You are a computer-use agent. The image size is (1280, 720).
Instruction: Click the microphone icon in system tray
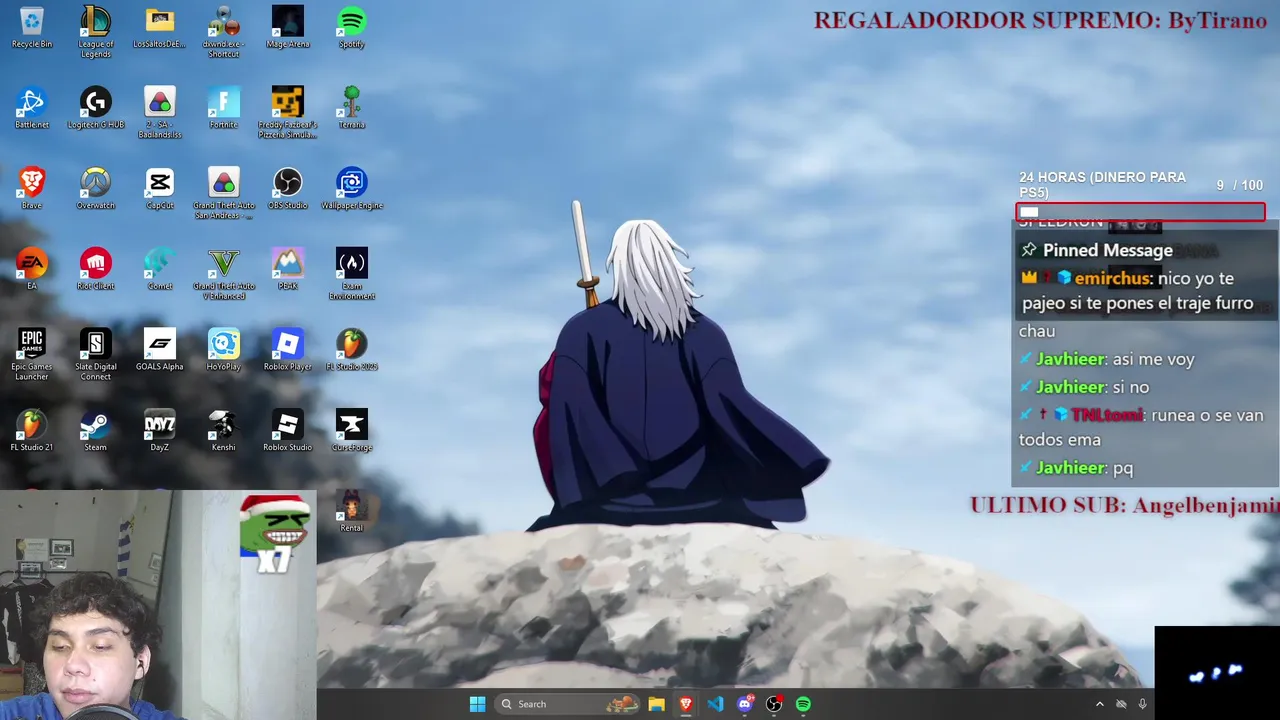coord(1142,704)
